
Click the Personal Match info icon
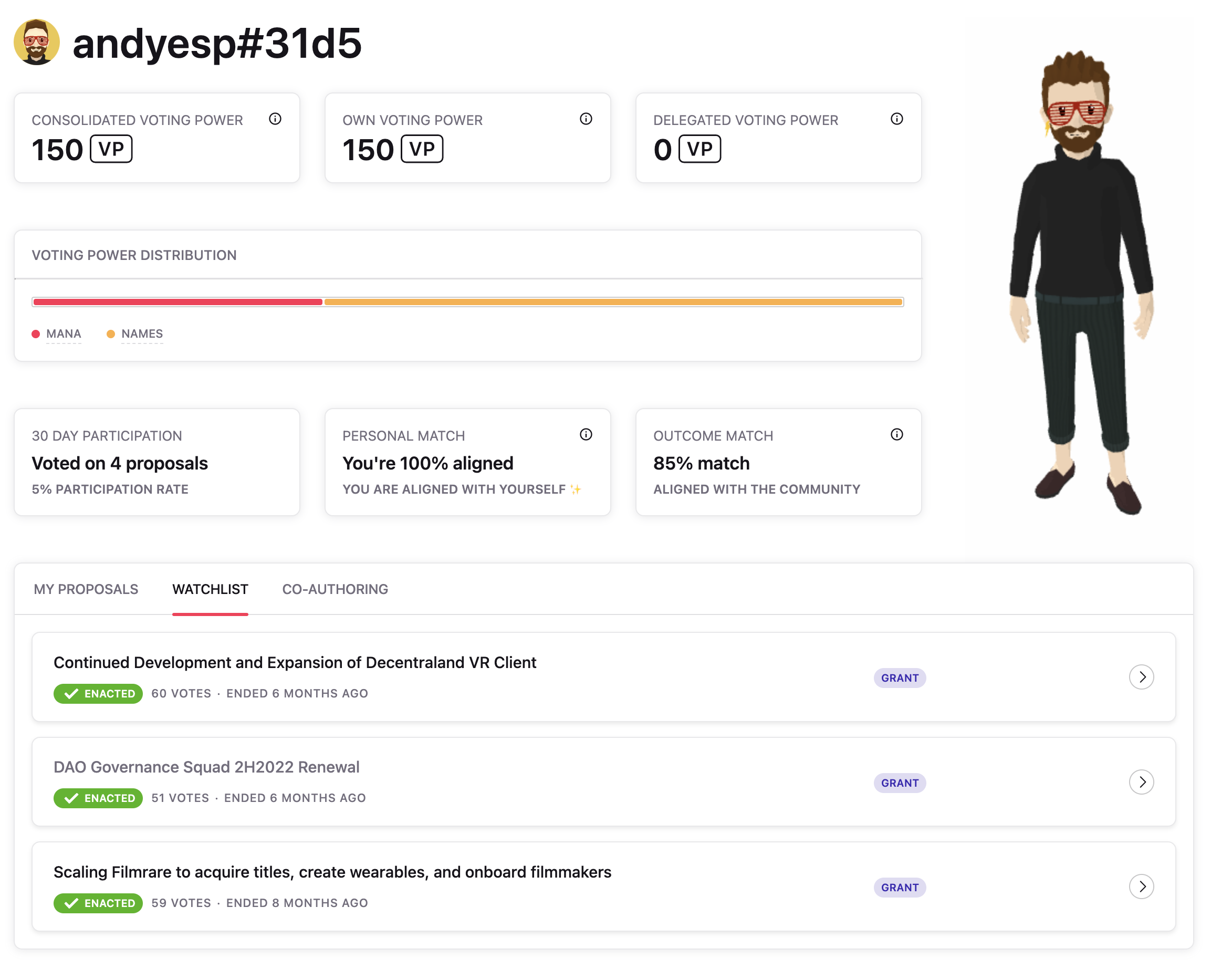coord(586,435)
